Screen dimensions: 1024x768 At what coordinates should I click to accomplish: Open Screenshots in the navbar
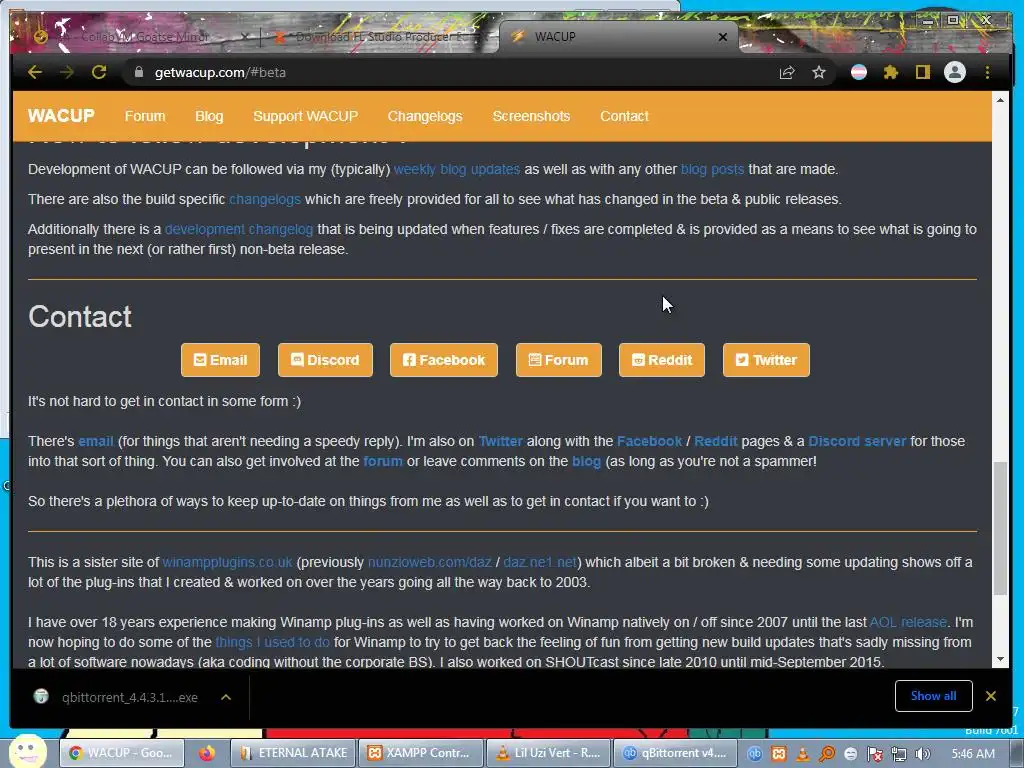[531, 116]
